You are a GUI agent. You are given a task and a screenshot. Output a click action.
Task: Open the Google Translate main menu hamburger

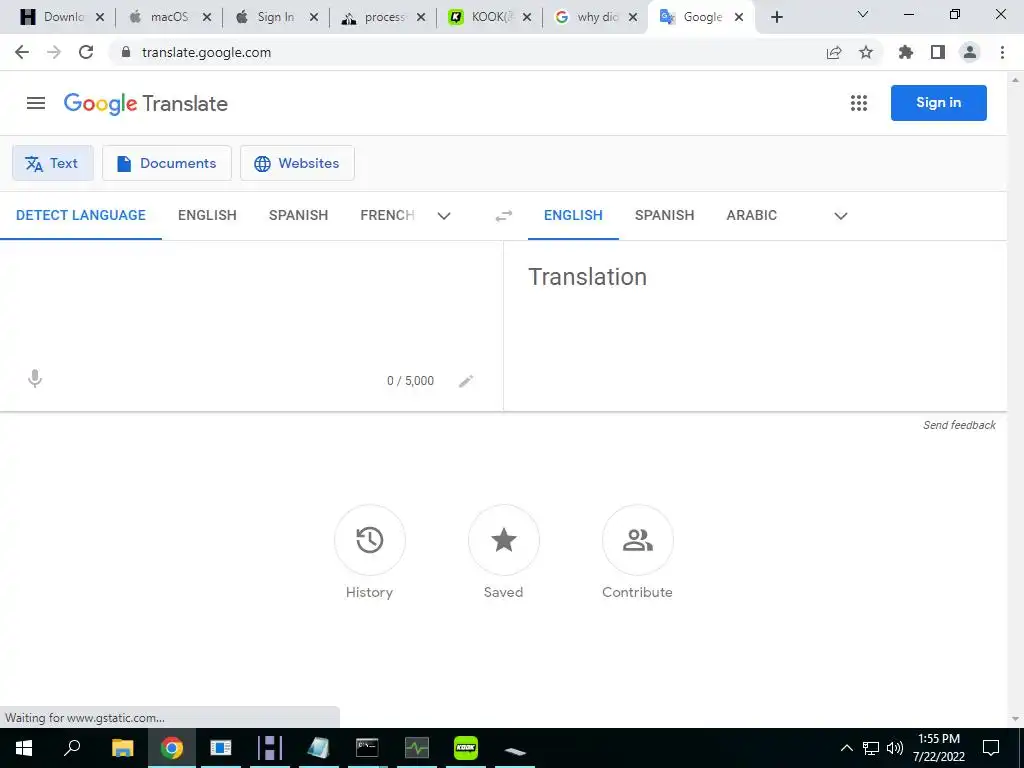(x=36, y=103)
